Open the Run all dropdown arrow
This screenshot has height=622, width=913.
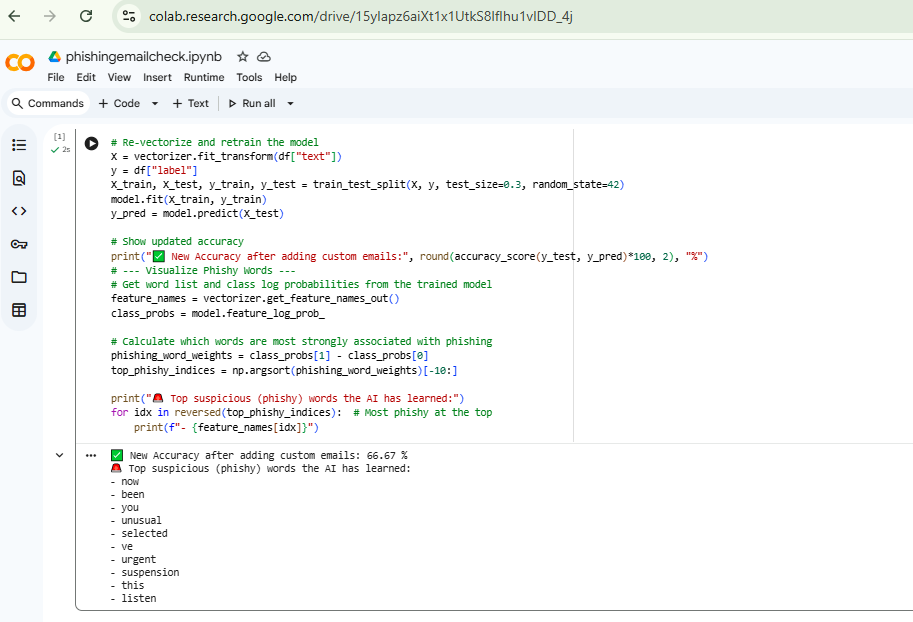coord(289,103)
